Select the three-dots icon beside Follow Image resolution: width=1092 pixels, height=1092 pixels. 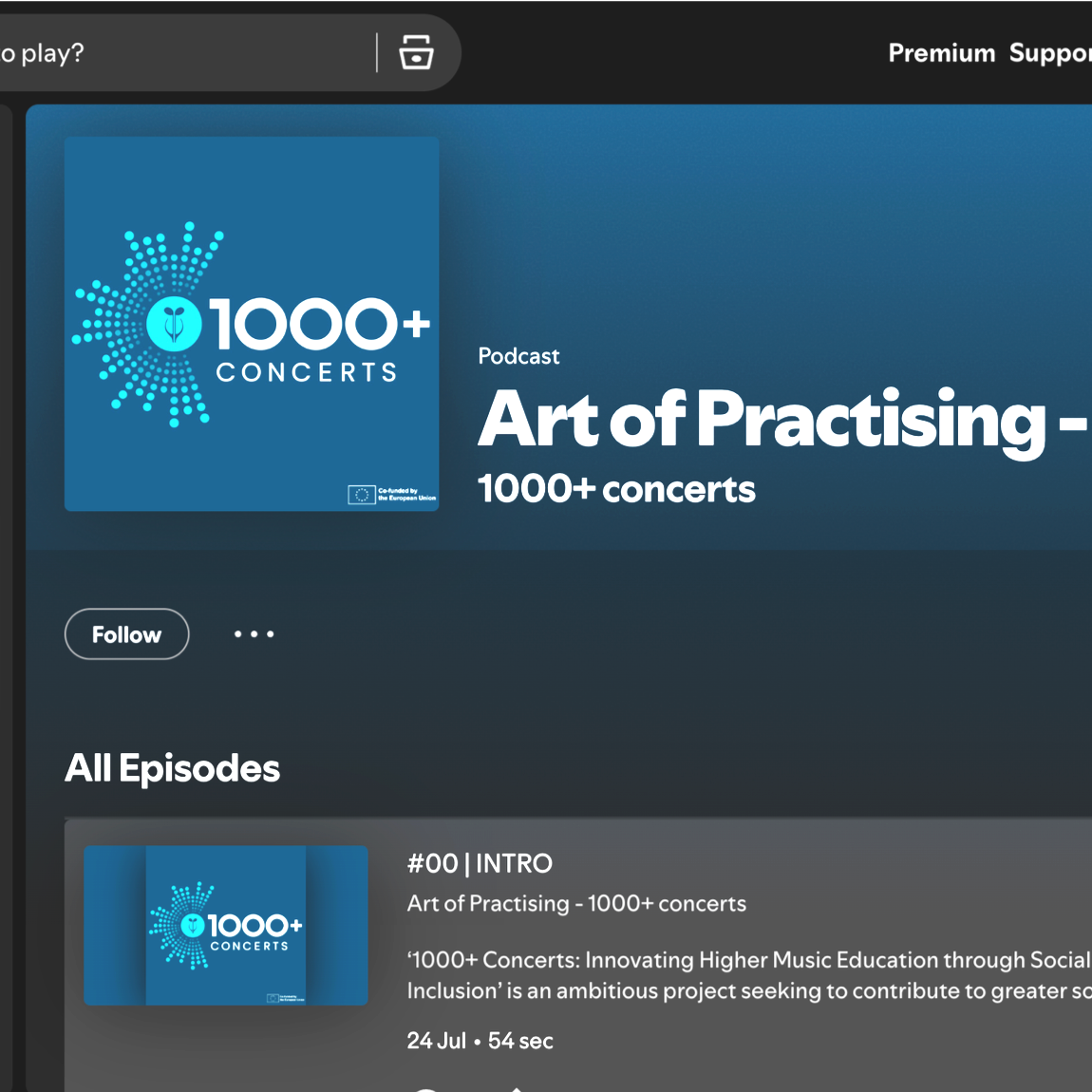click(254, 634)
